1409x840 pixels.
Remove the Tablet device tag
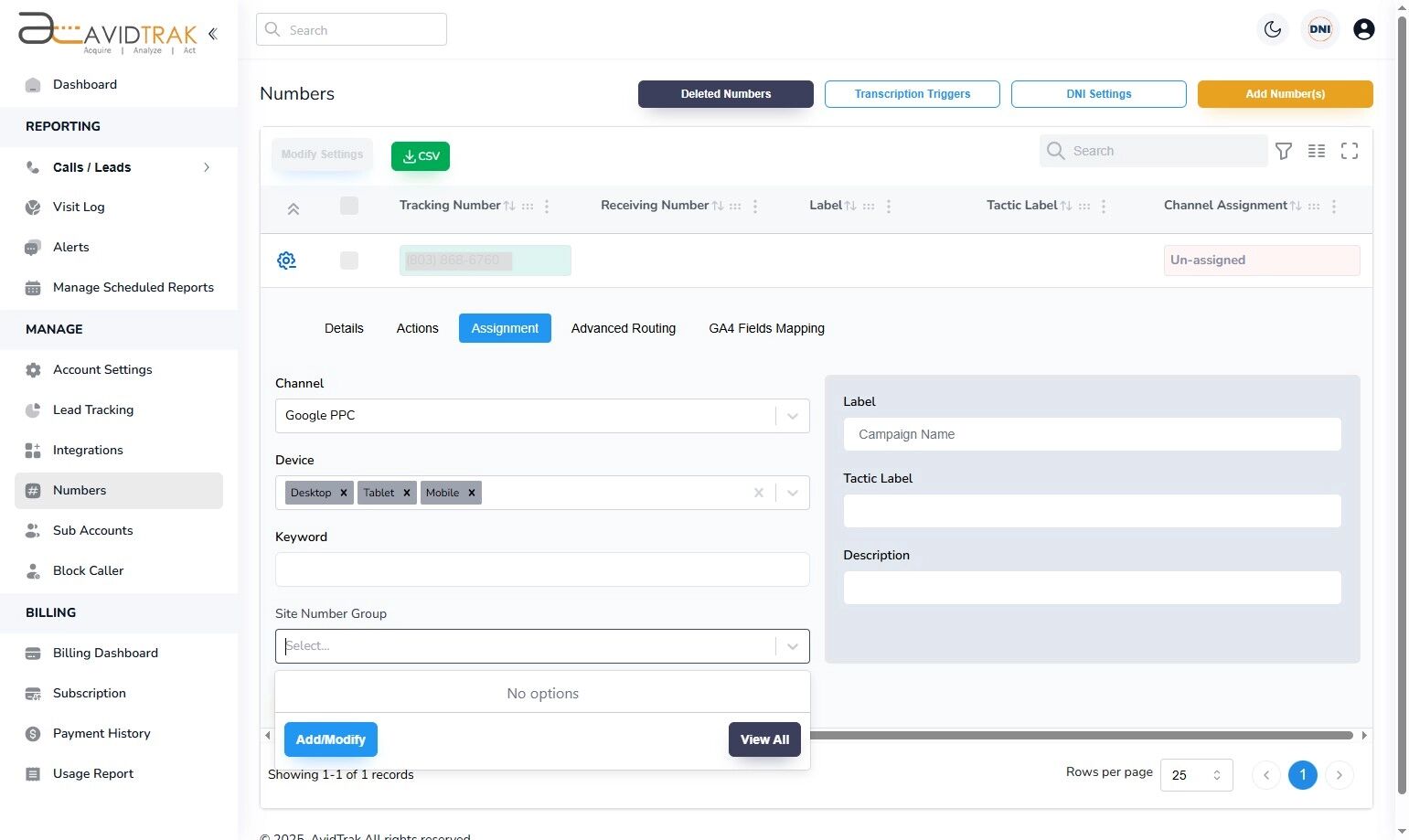click(407, 493)
